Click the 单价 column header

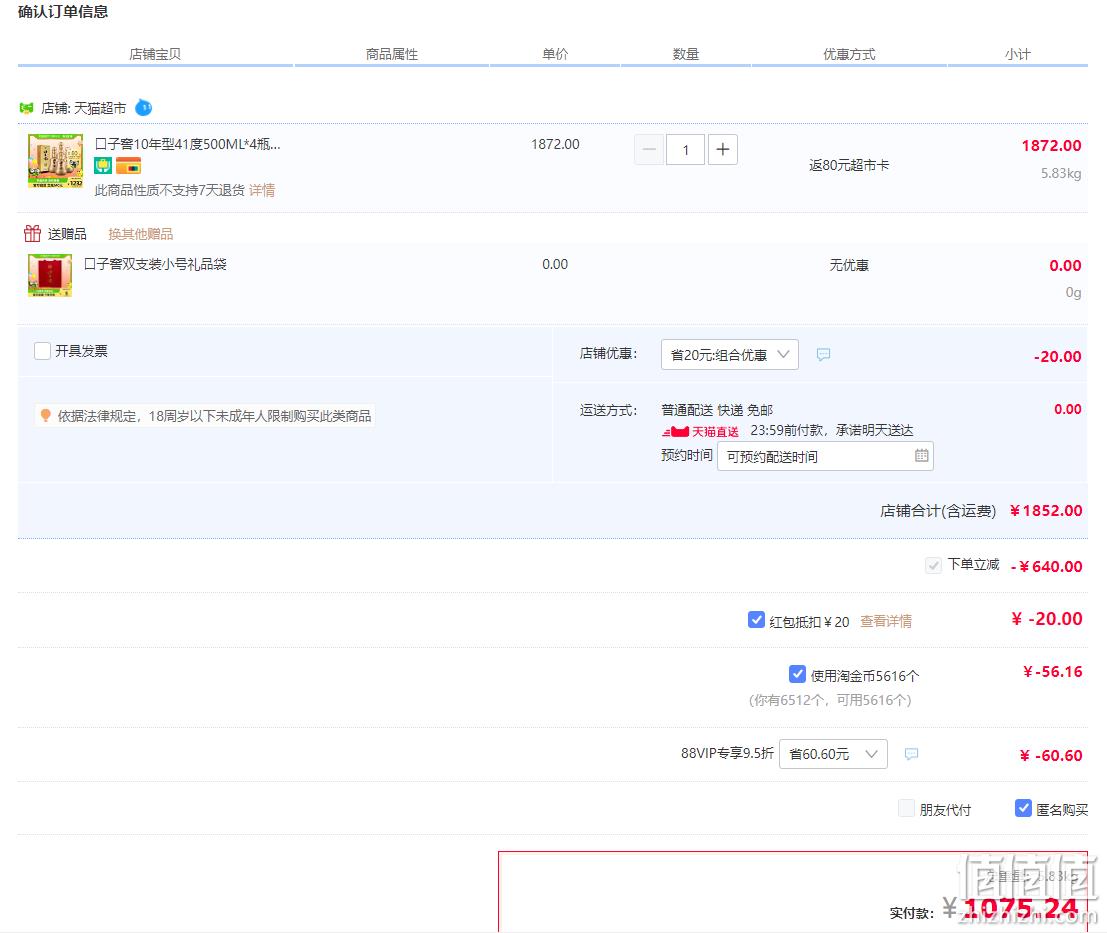coord(555,54)
